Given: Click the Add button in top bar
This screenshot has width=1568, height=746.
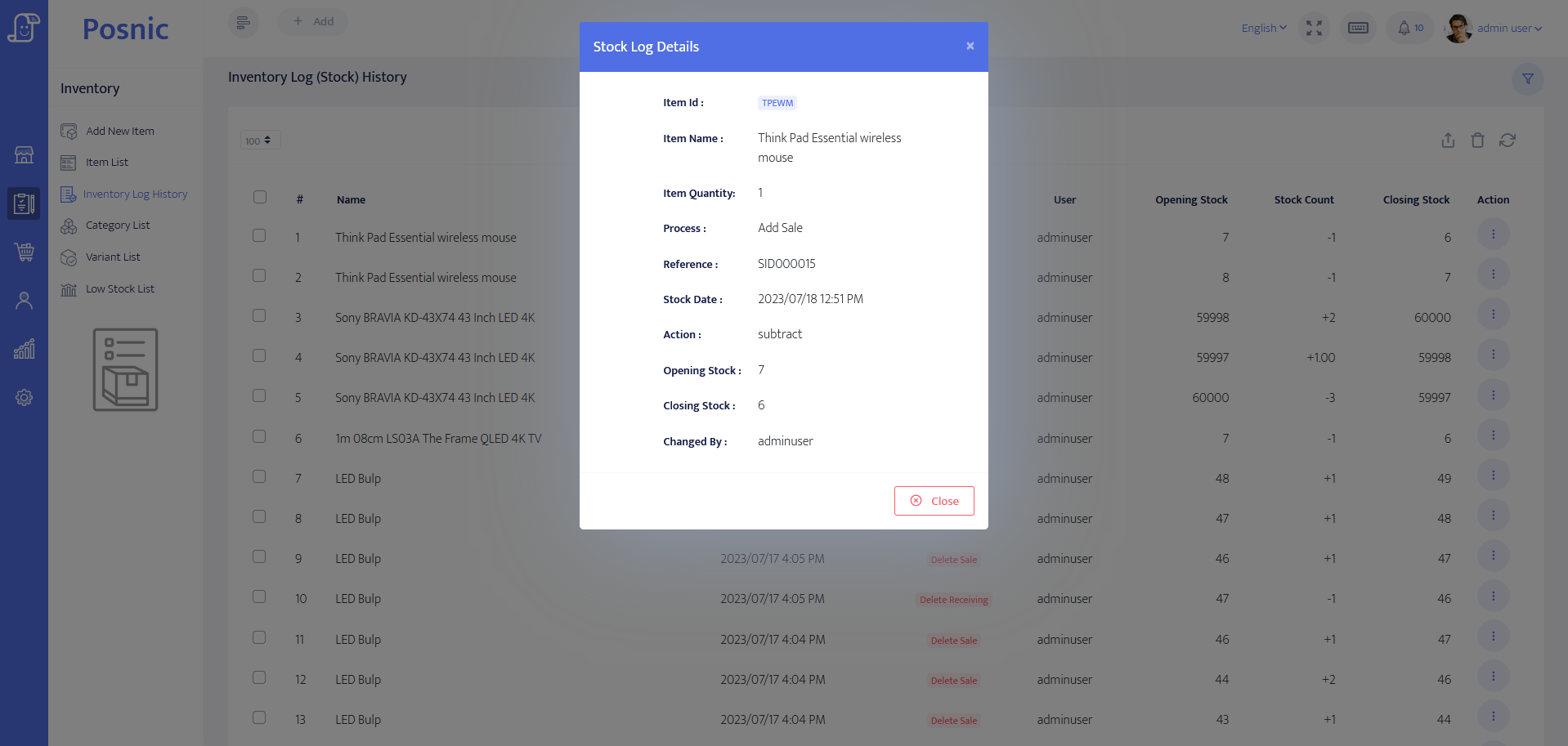Looking at the screenshot, I should pos(313,21).
